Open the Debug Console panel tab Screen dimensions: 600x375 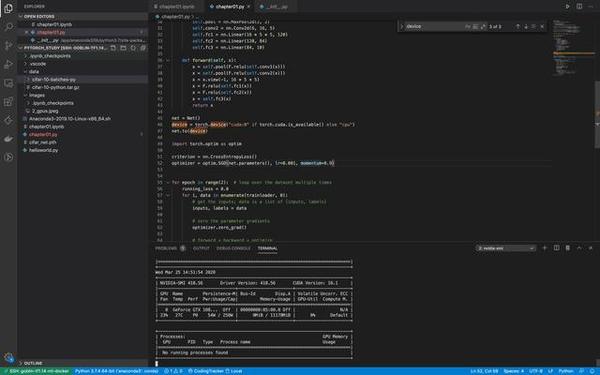click(x=233, y=248)
